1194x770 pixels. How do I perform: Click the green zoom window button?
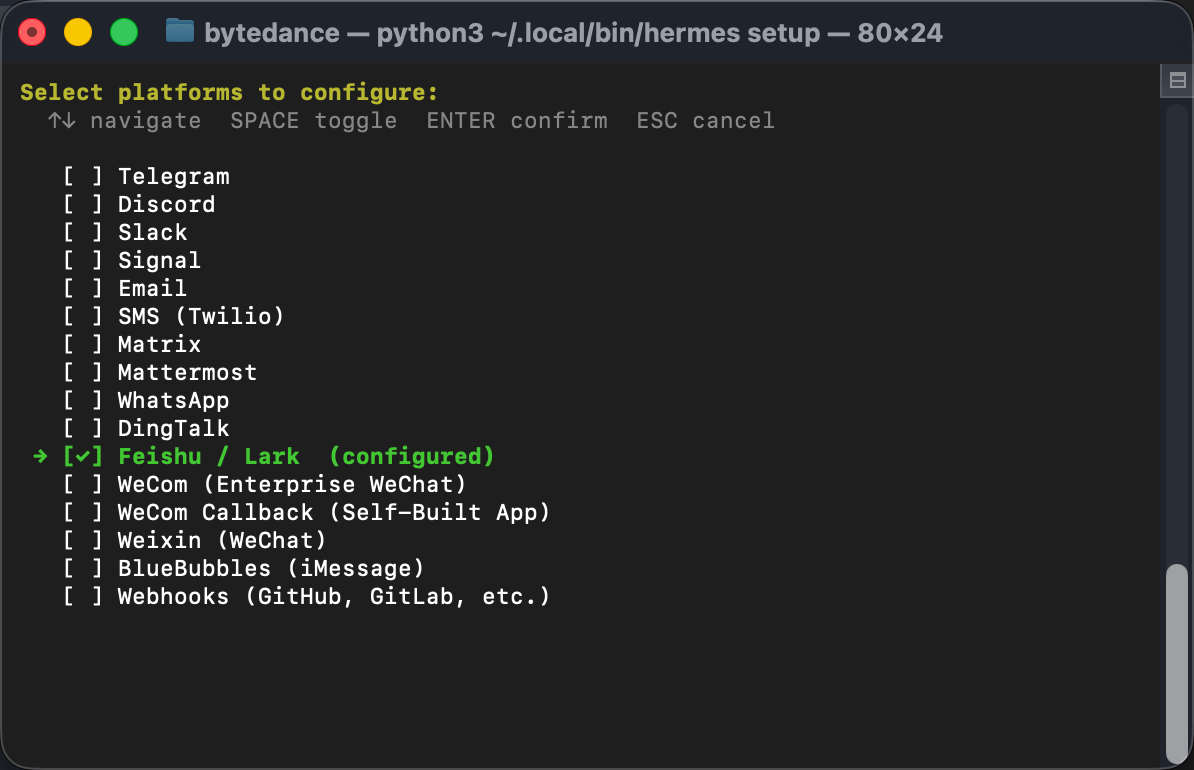(x=123, y=32)
